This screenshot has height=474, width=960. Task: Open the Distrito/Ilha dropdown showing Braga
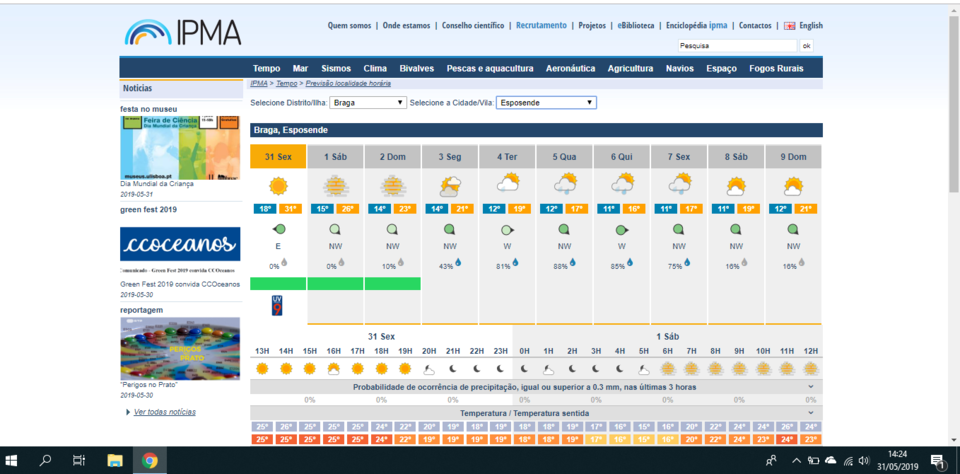[x=368, y=102]
